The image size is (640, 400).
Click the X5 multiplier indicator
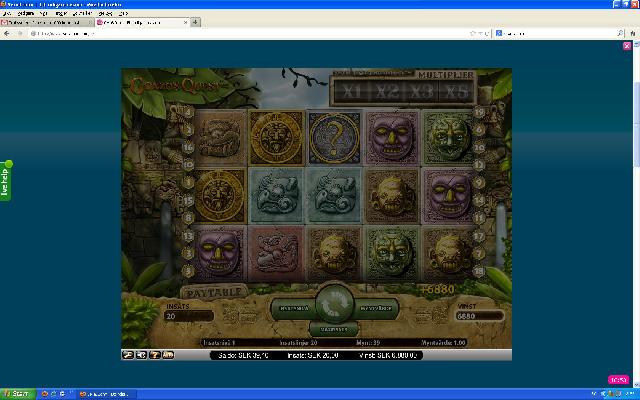(456, 92)
